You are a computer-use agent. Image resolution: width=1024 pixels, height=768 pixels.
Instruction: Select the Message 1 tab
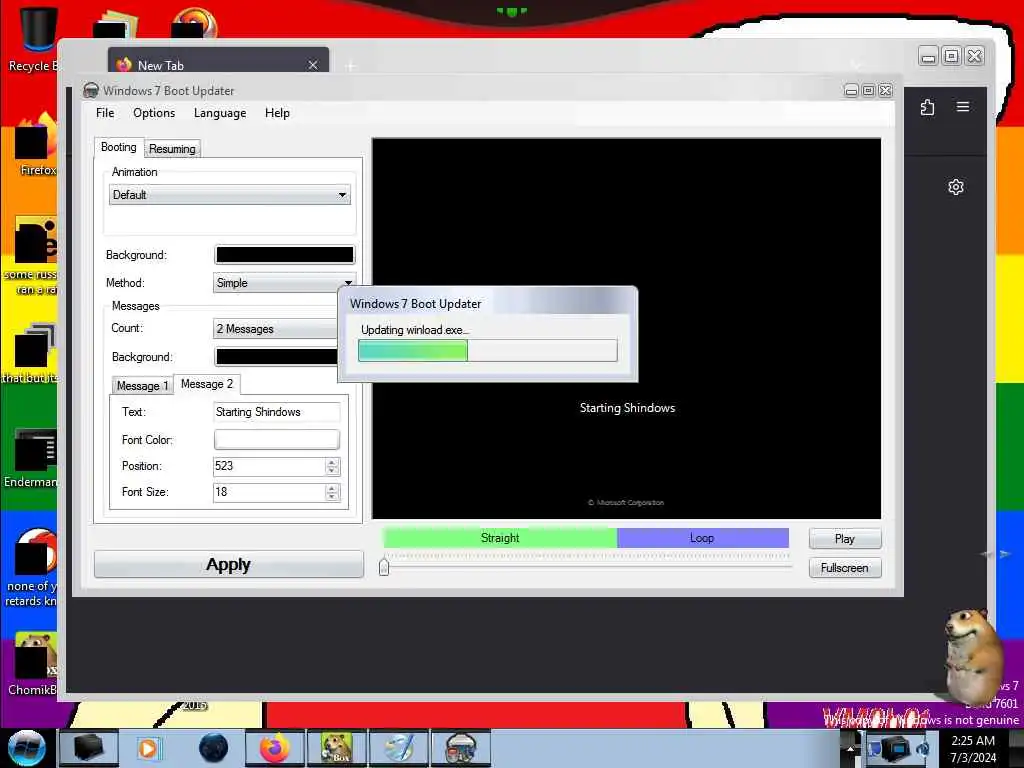[142, 386]
